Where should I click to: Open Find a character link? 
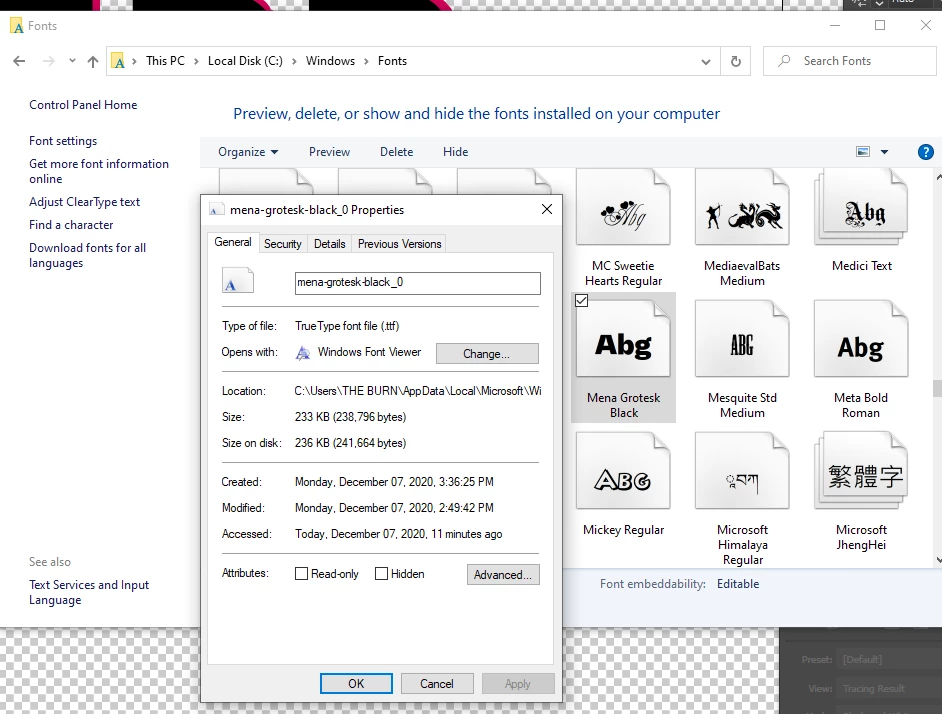click(71, 225)
